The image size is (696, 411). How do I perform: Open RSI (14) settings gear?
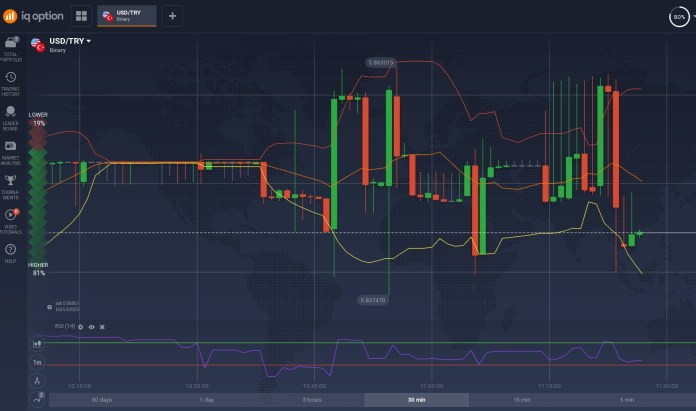coord(80,327)
